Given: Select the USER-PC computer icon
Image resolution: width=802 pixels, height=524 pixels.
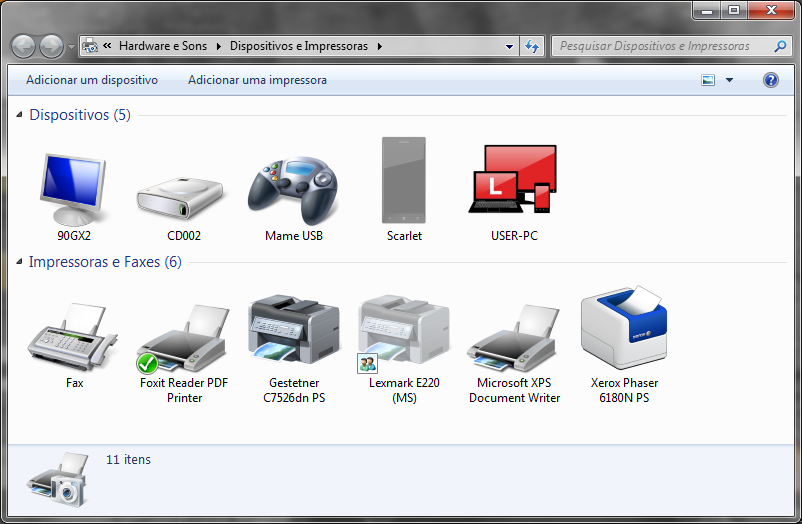Looking at the screenshot, I should tap(513, 179).
